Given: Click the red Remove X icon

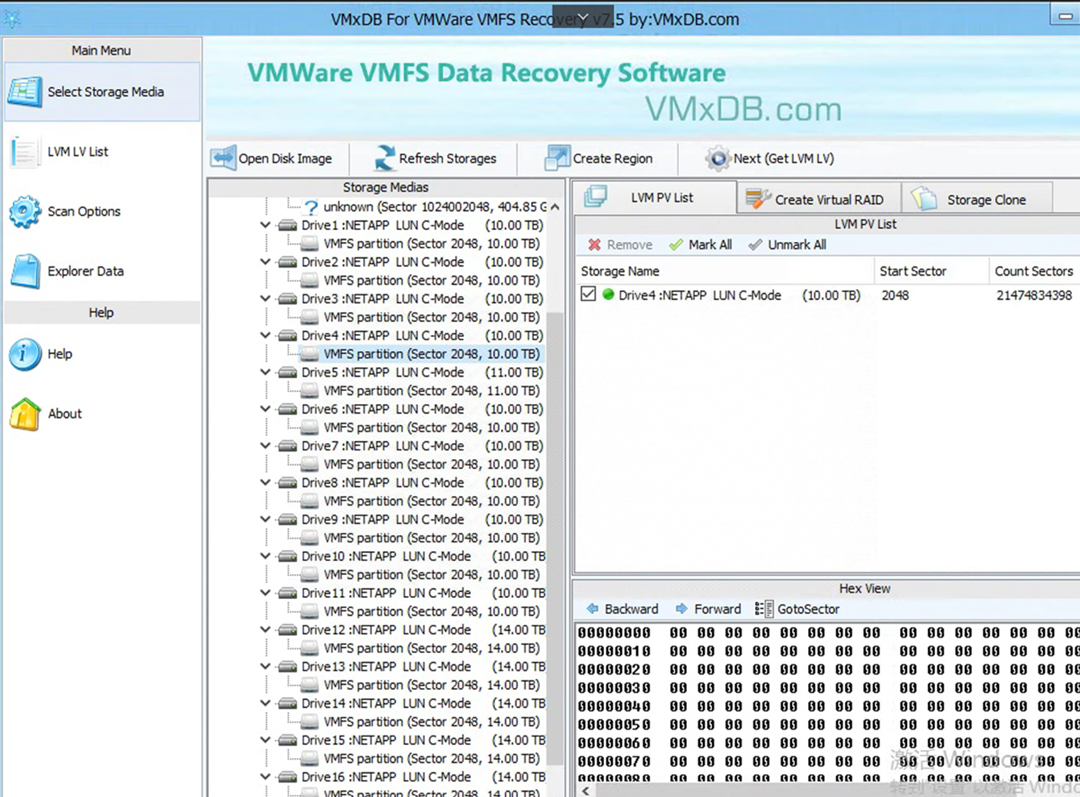Looking at the screenshot, I should pyautogui.click(x=594, y=245).
